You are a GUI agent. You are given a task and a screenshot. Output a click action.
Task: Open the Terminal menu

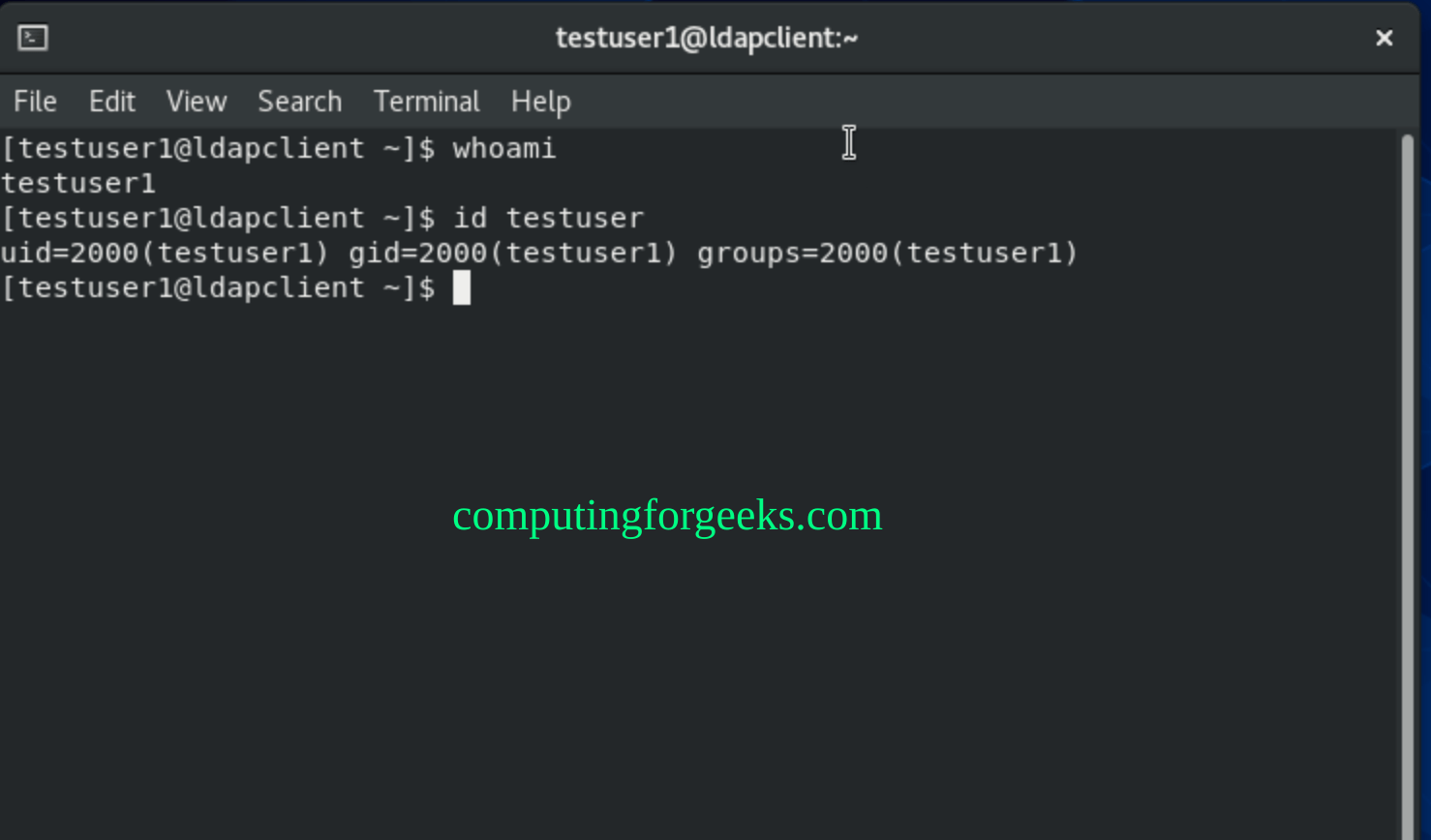426,102
